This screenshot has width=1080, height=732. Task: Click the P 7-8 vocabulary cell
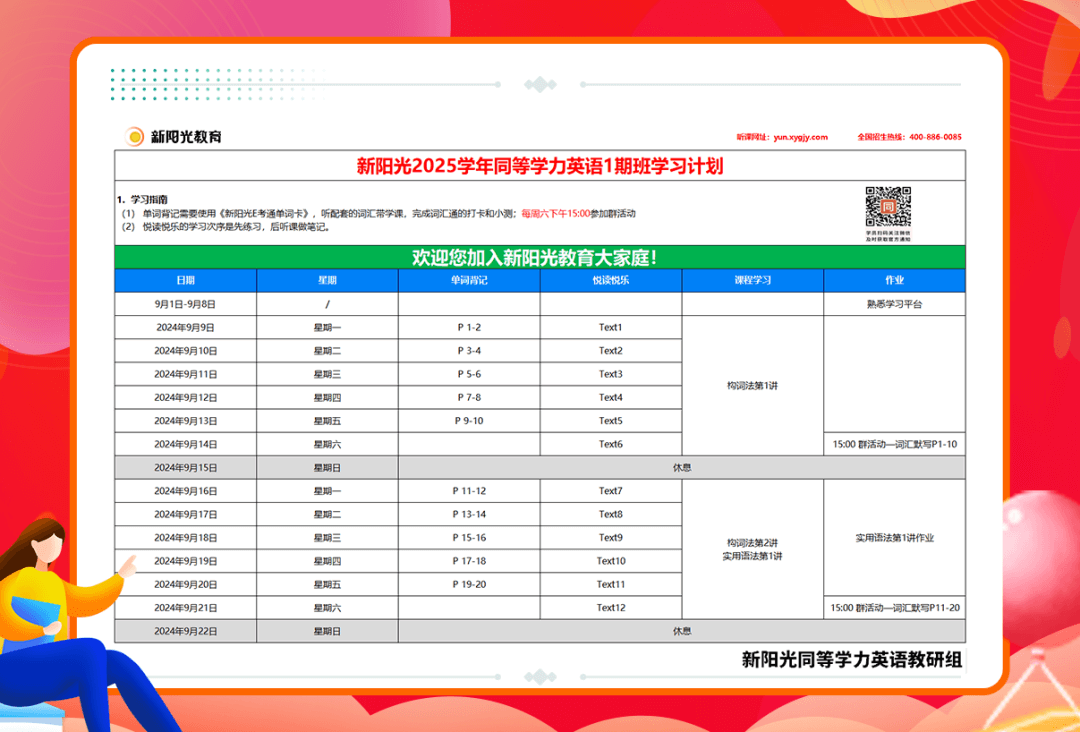tap(469, 397)
